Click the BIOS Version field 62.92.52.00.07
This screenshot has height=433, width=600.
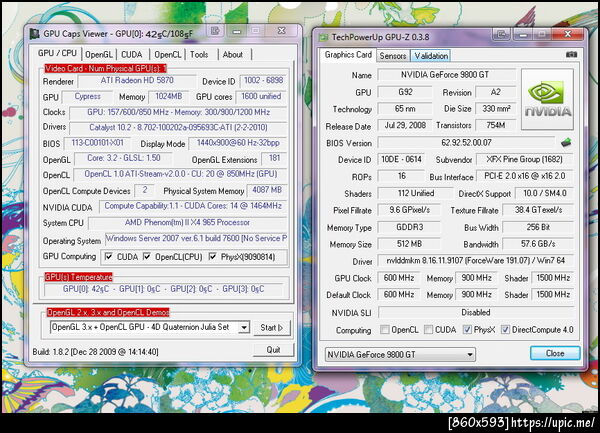coord(466,143)
